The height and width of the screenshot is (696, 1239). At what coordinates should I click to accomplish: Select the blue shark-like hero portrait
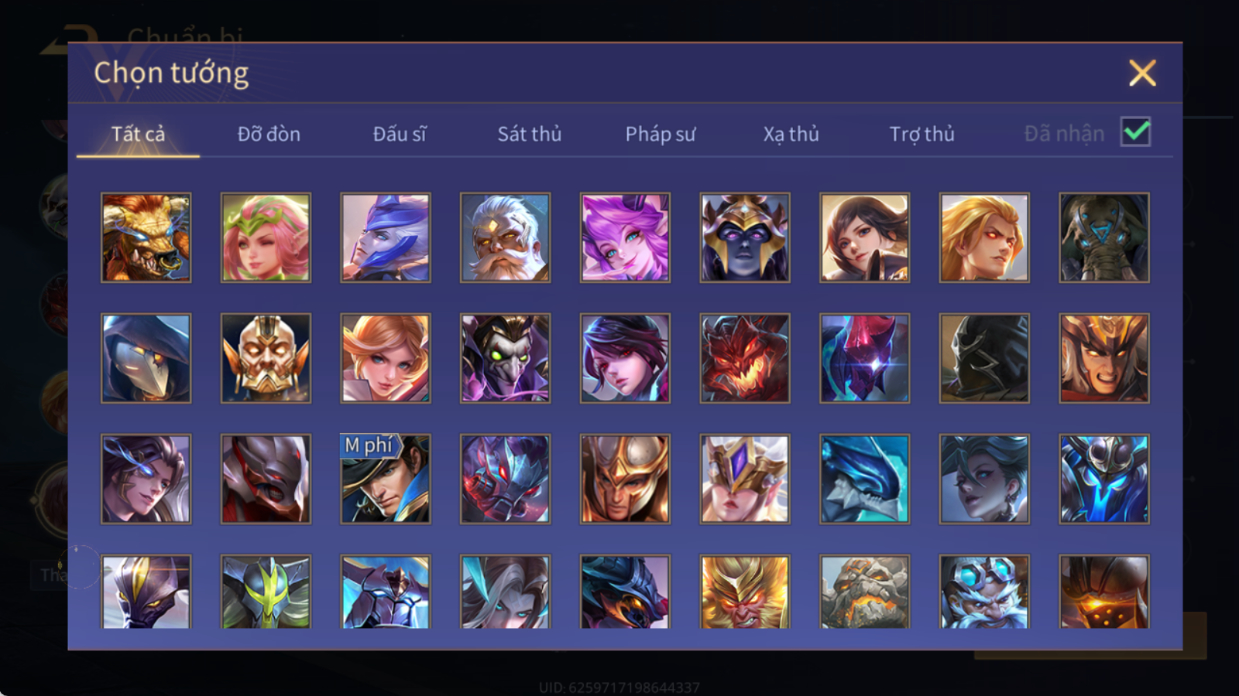click(865, 479)
